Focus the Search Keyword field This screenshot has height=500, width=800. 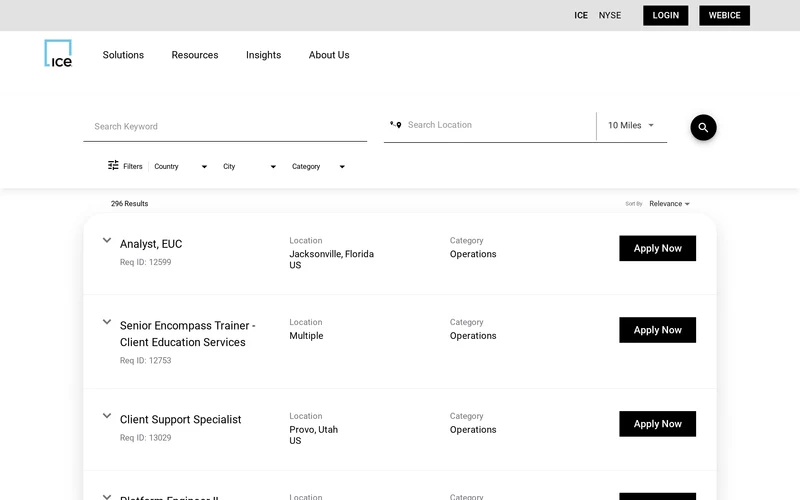tap(225, 127)
